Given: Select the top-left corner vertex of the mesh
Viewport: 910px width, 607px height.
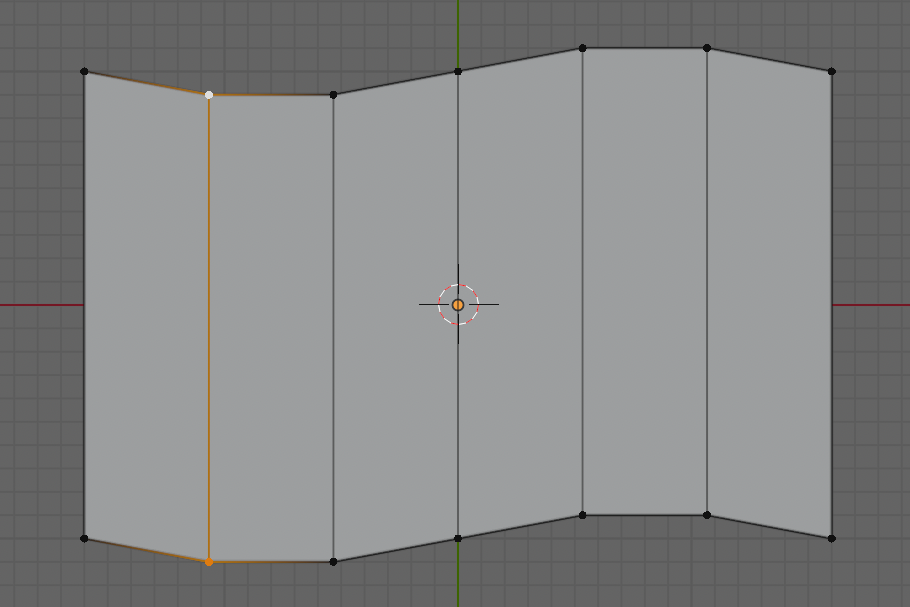Looking at the screenshot, I should pyautogui.click(x=84, y=71).
